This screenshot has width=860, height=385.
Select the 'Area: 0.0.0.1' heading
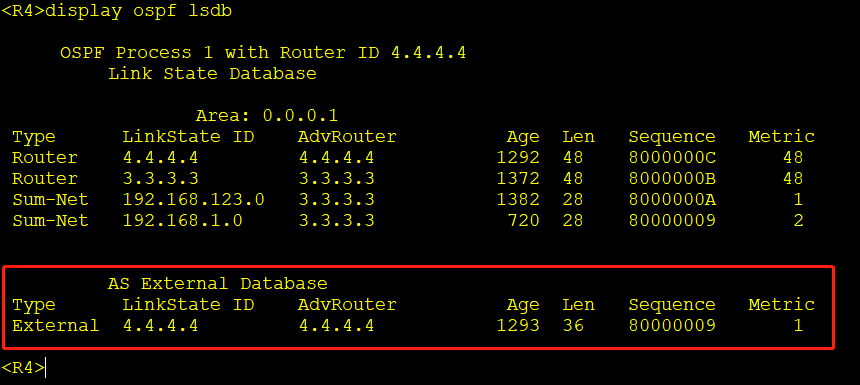pos(267,116)
